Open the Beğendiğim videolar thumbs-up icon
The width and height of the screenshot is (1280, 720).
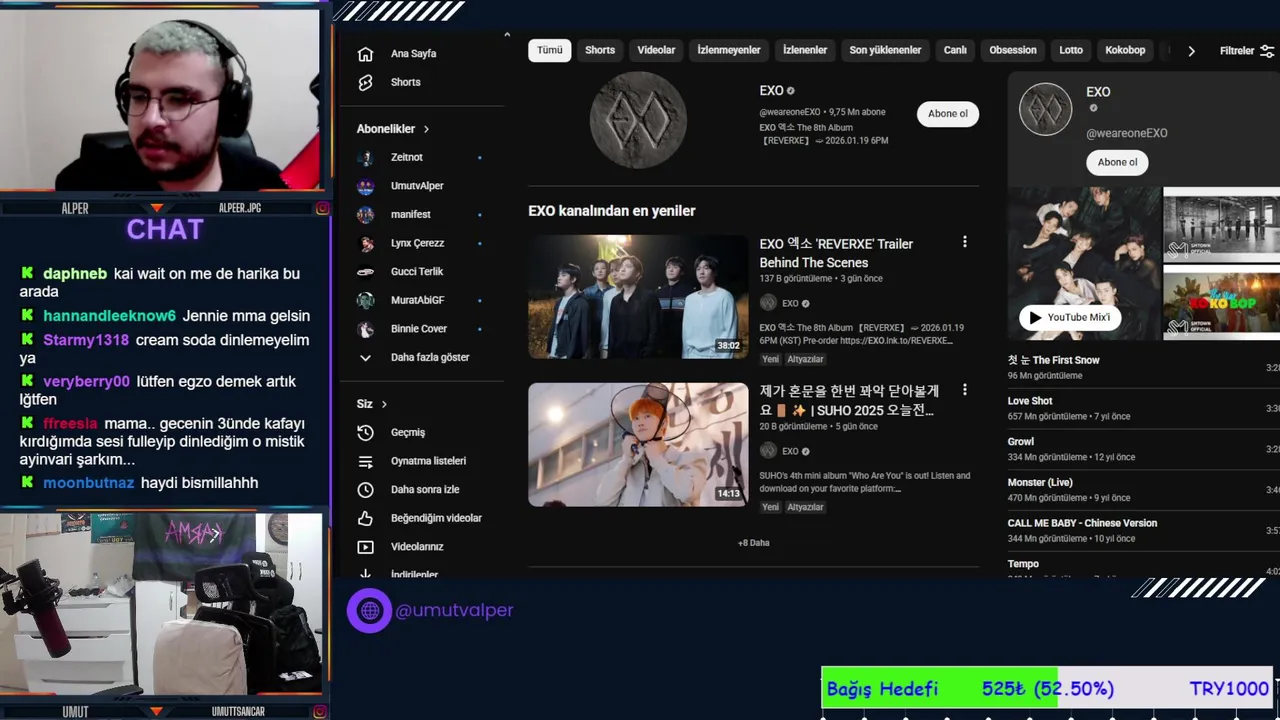(365, 518)
